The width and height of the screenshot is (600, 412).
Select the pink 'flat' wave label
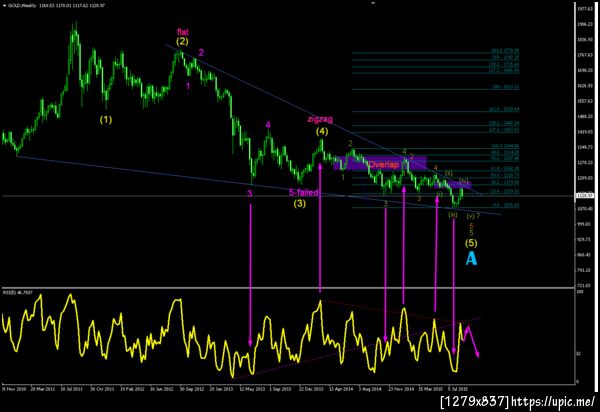pyautogui.click(x=183, y=32)
